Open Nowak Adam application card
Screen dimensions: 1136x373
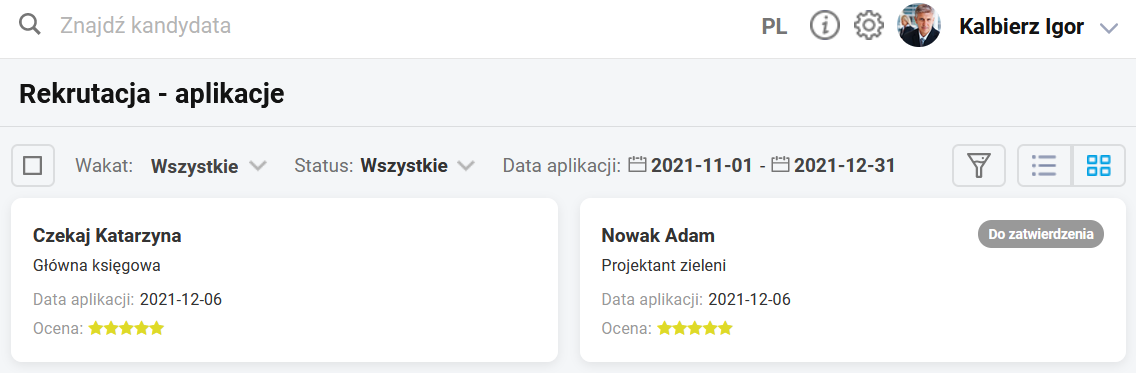[853, 280]
